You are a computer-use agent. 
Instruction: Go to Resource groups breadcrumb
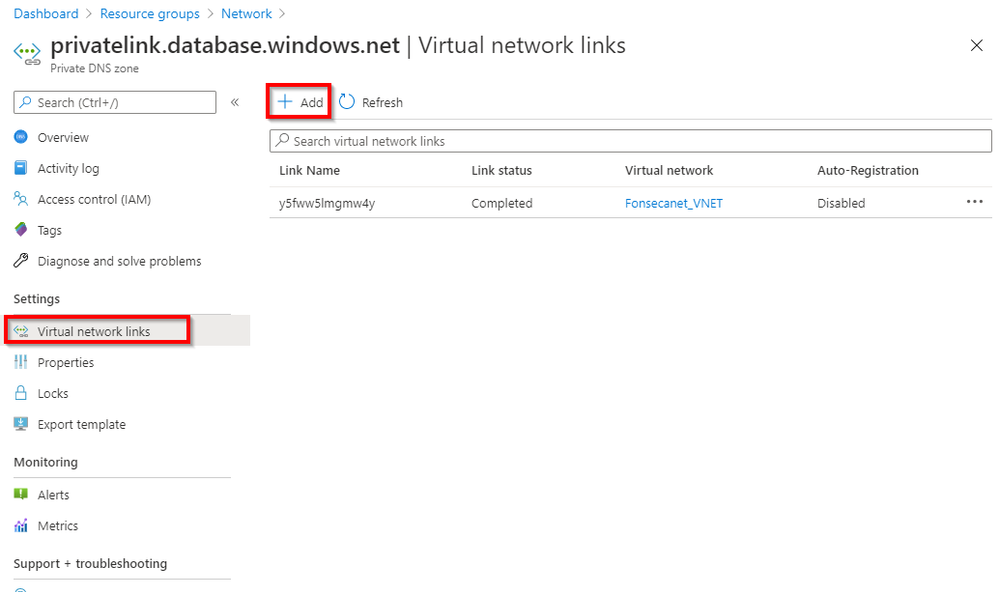pos(150,13)
